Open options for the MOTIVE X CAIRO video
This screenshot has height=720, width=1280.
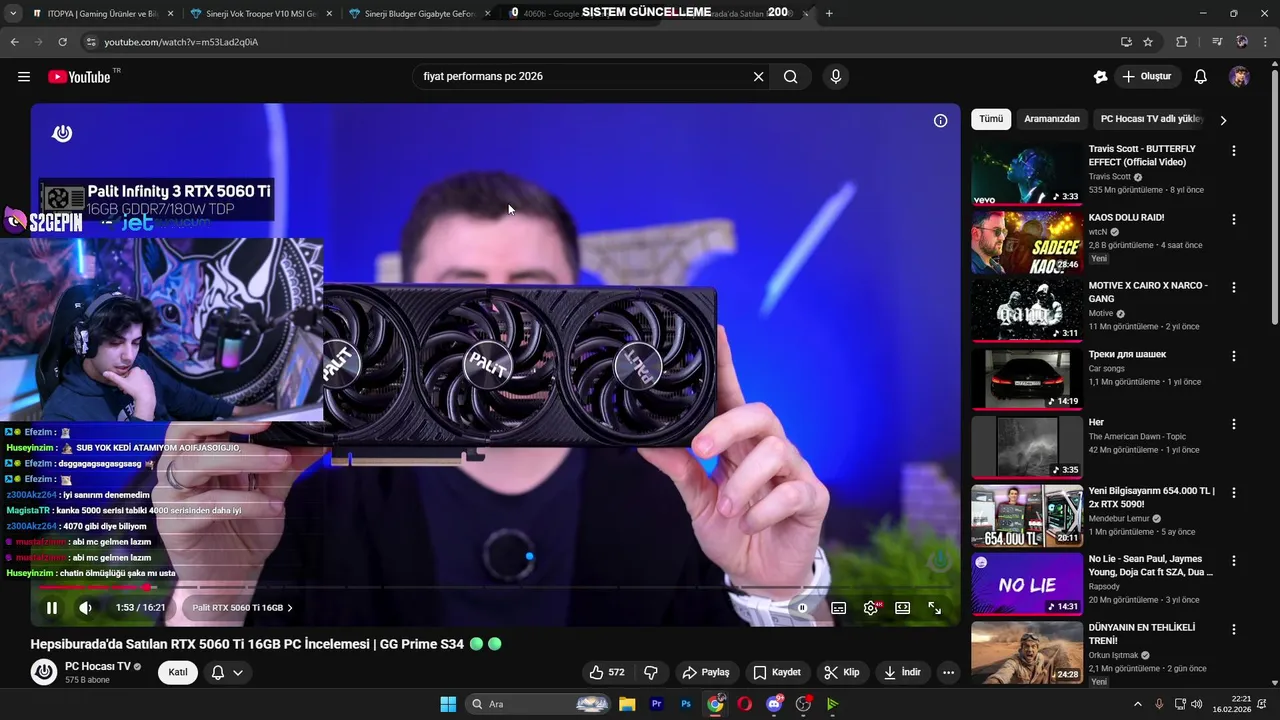pyautogui.click(x=1234, y=287)
